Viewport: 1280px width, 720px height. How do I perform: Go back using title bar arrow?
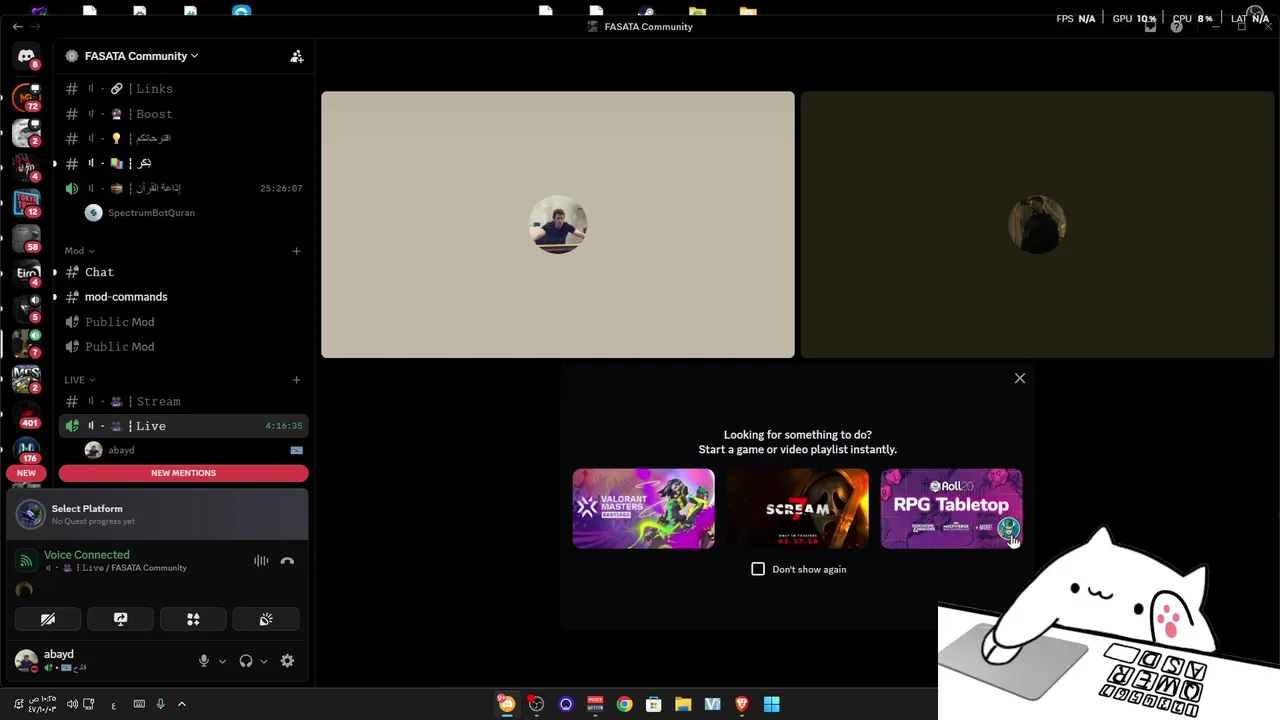(x=18, y=27)
